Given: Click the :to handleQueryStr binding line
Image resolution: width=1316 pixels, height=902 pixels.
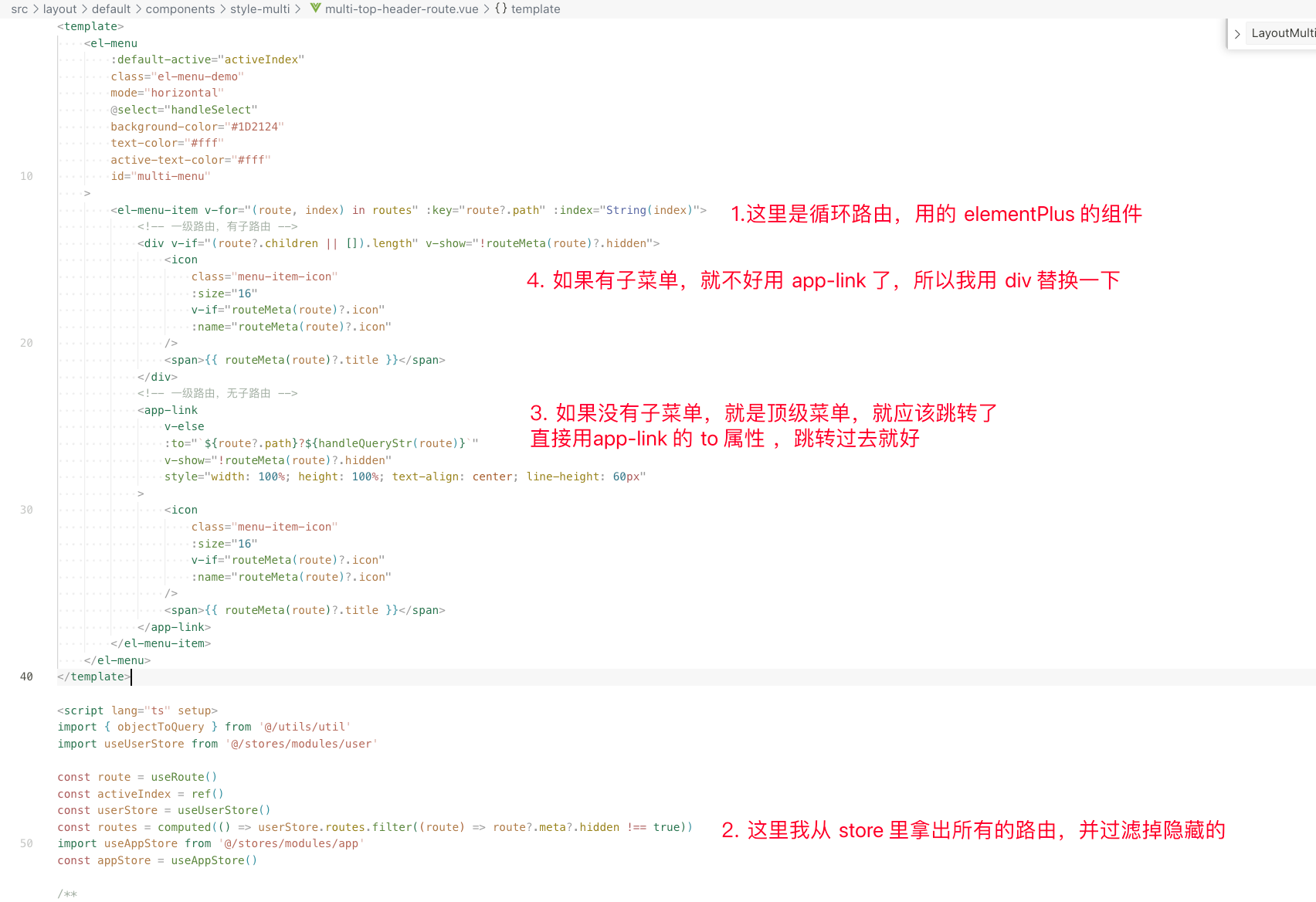Looking at the screenshot, I should (x=321, y=443).
